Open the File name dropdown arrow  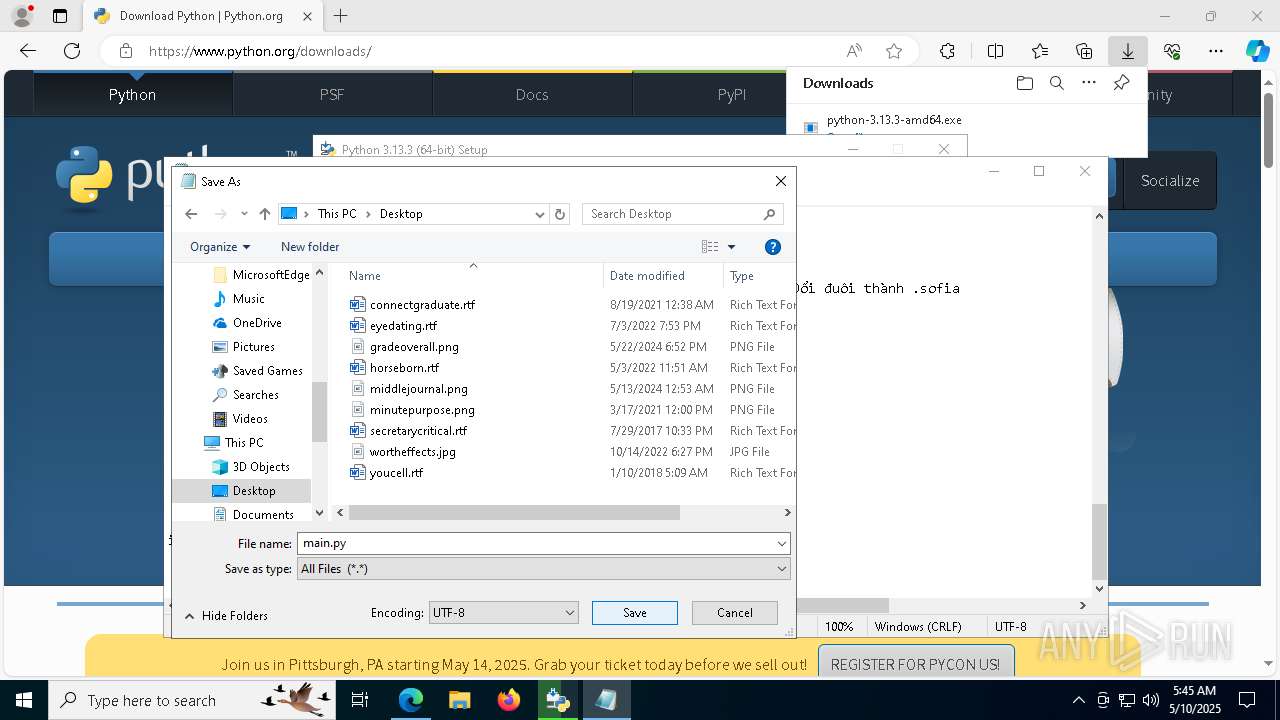[x=782, y=543]
